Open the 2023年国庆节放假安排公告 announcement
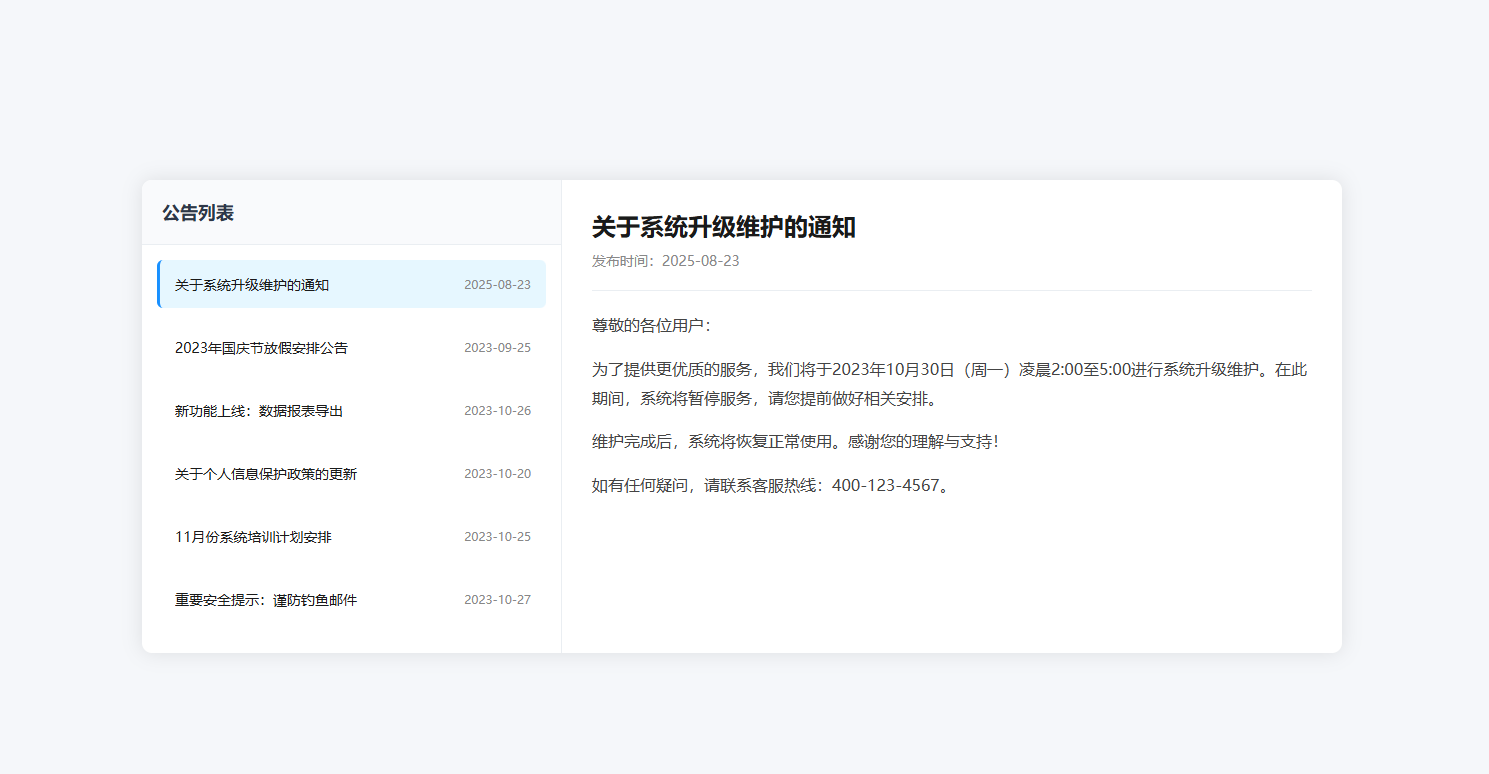This screenshot has height=774, width=1489. 261,348
